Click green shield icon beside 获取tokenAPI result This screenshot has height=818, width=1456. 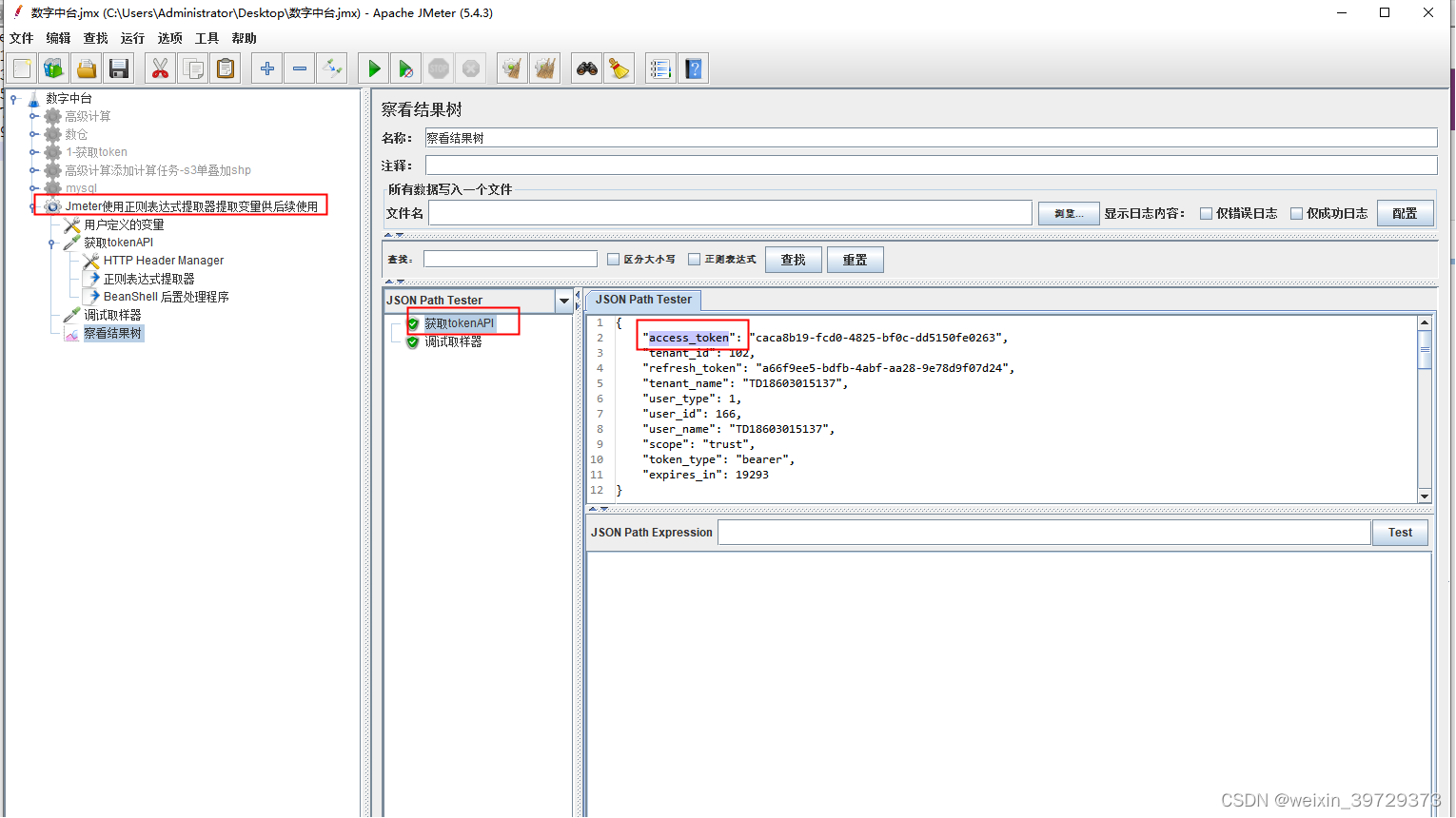[x=413, y=323]
